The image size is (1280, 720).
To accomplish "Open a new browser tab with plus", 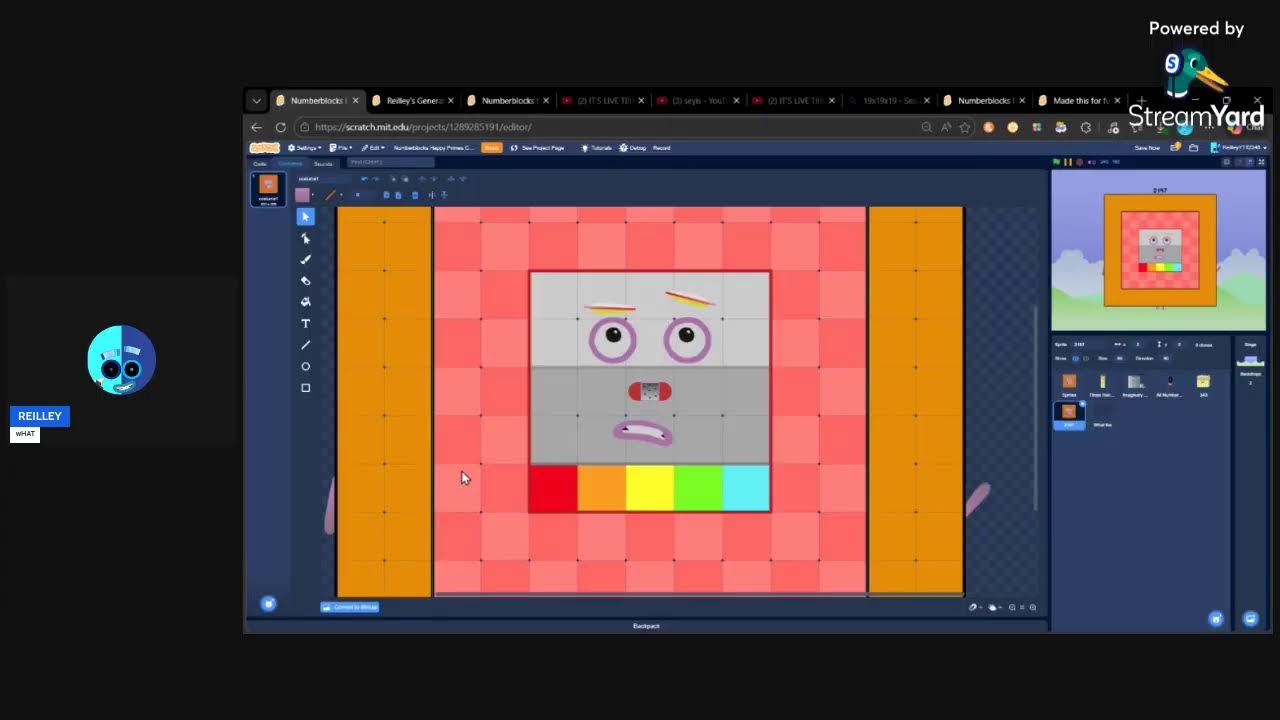I will 1141,101.
